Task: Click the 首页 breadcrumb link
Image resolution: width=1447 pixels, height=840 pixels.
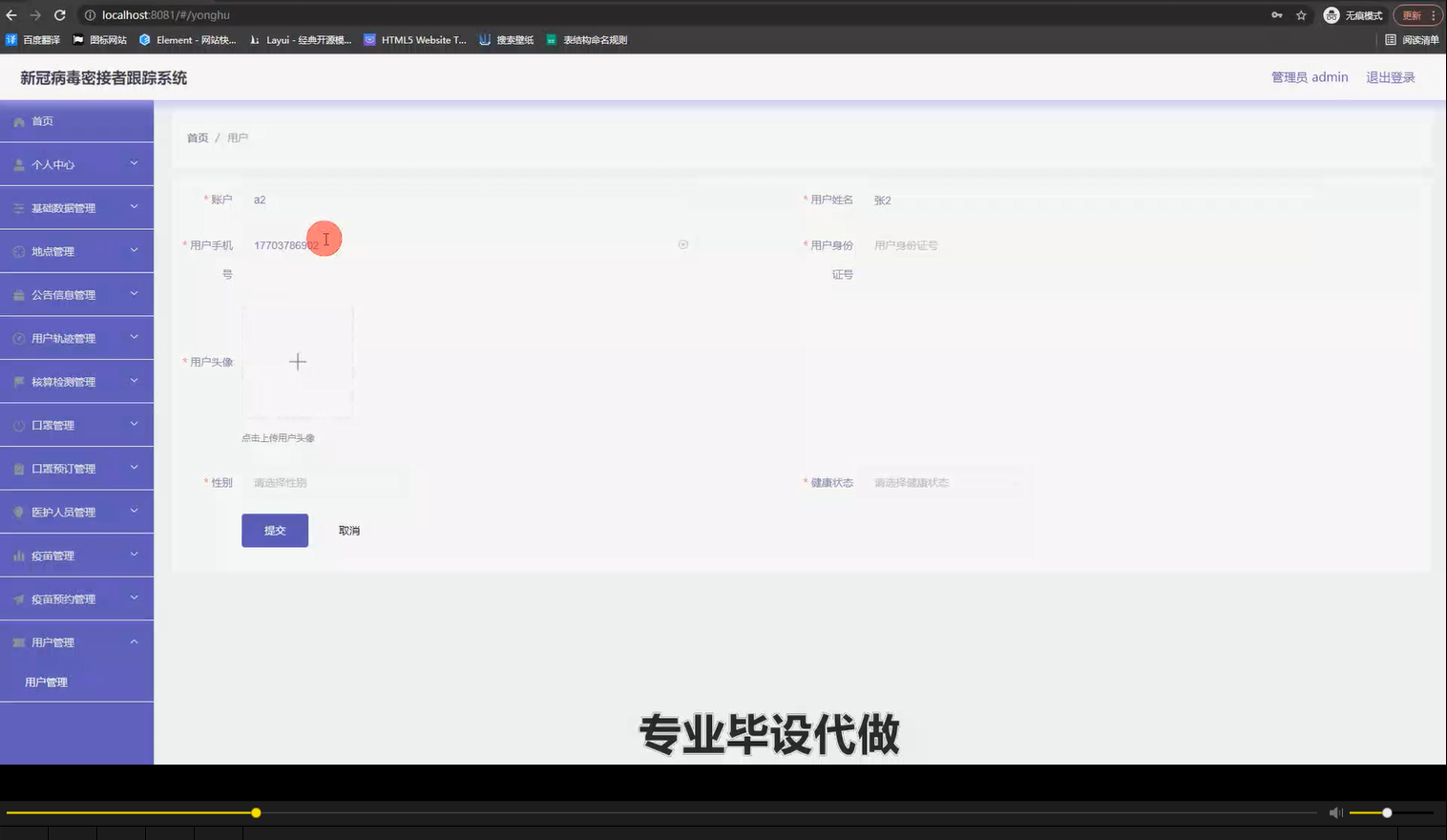Action: point(198,138)
